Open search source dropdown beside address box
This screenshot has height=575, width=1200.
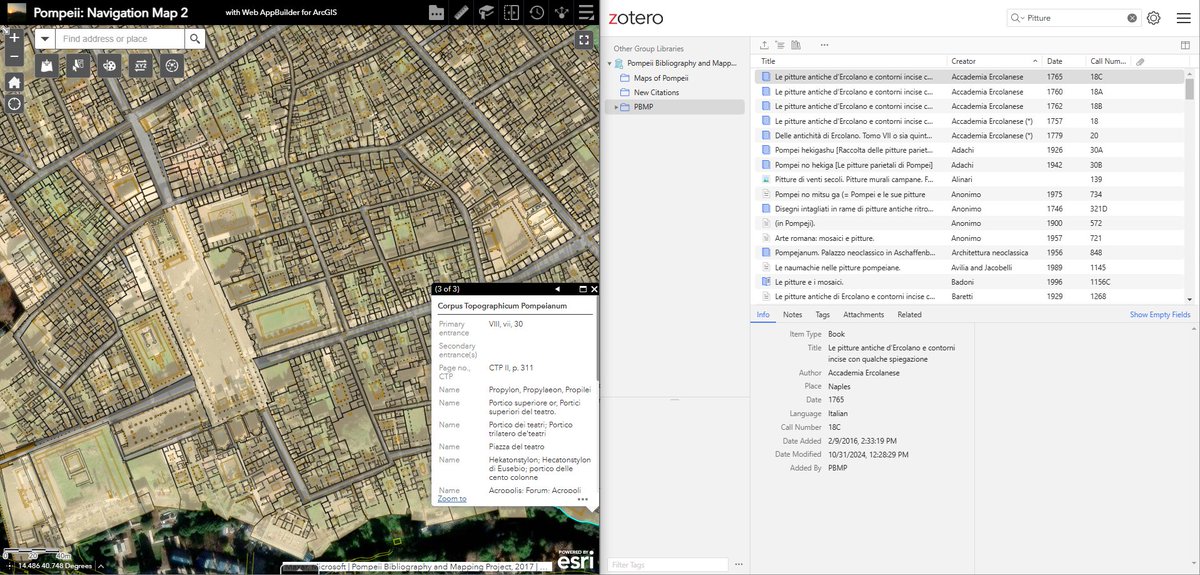point(45,39)
